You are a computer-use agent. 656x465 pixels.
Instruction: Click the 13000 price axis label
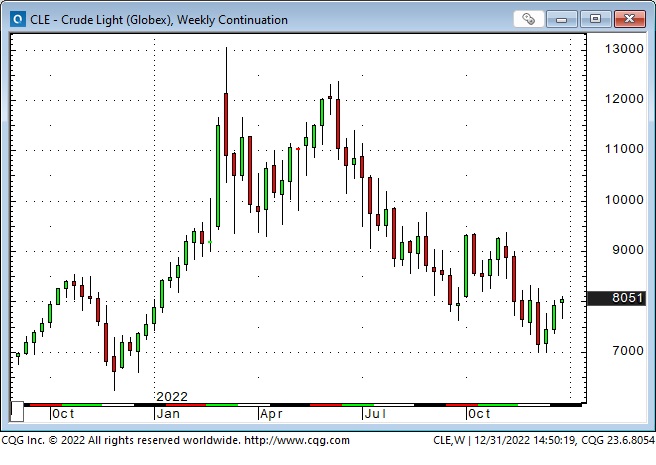[x=624, y=49]
